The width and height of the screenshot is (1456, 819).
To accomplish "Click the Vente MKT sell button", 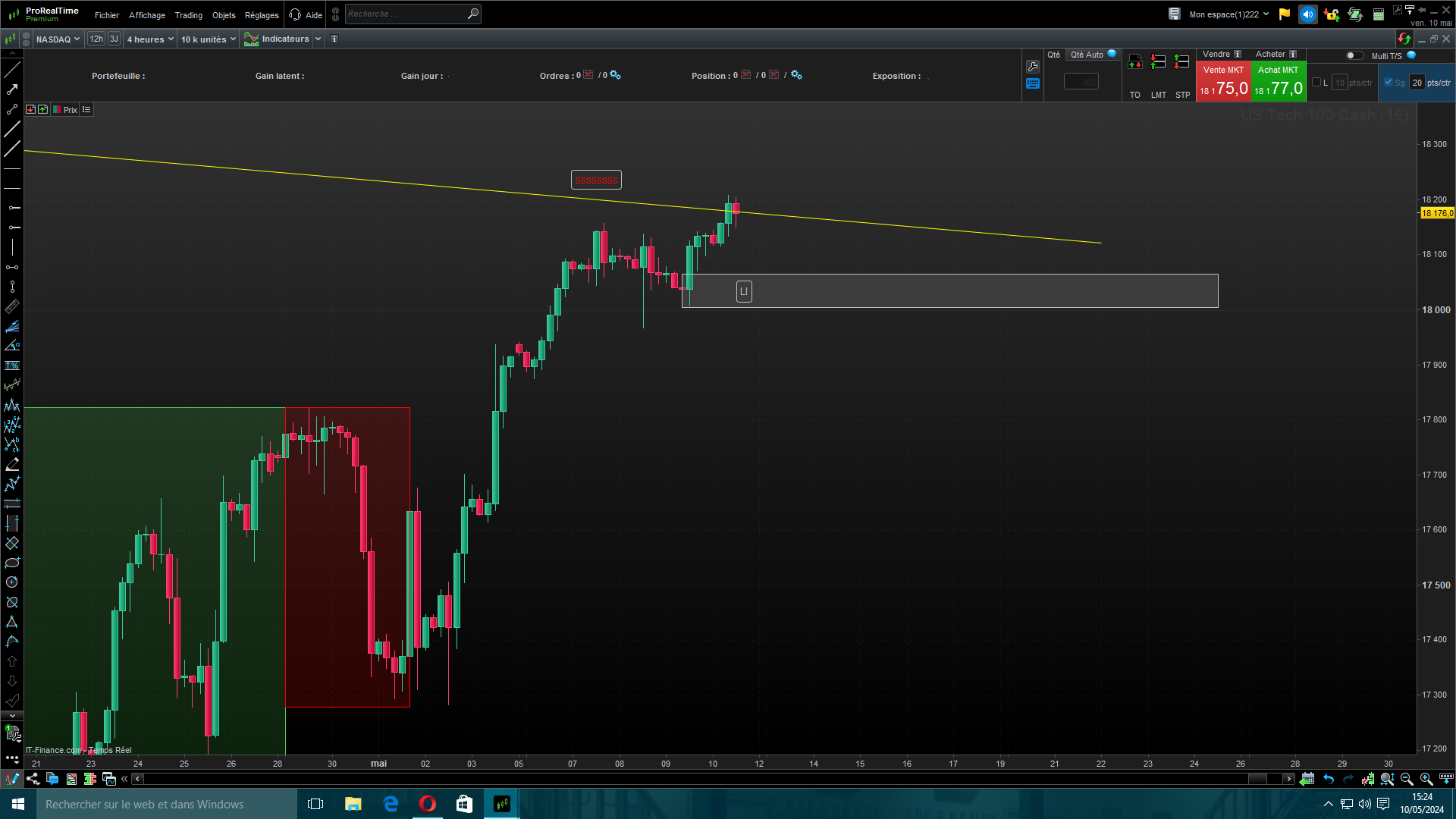I will pos(1223,82).
